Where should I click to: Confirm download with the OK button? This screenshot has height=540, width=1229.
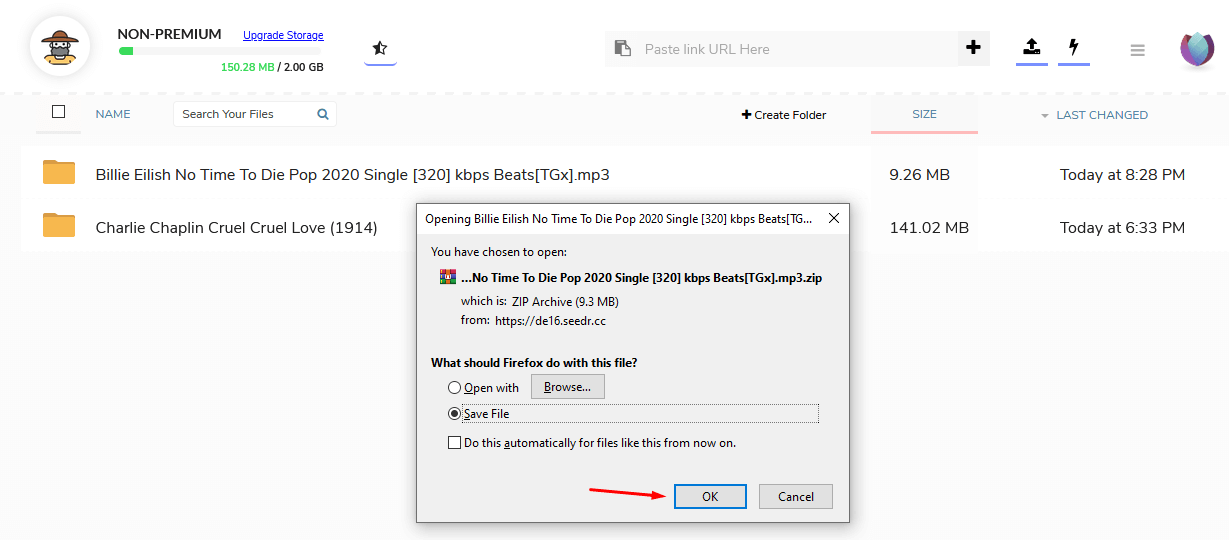[x=710, y=496]
